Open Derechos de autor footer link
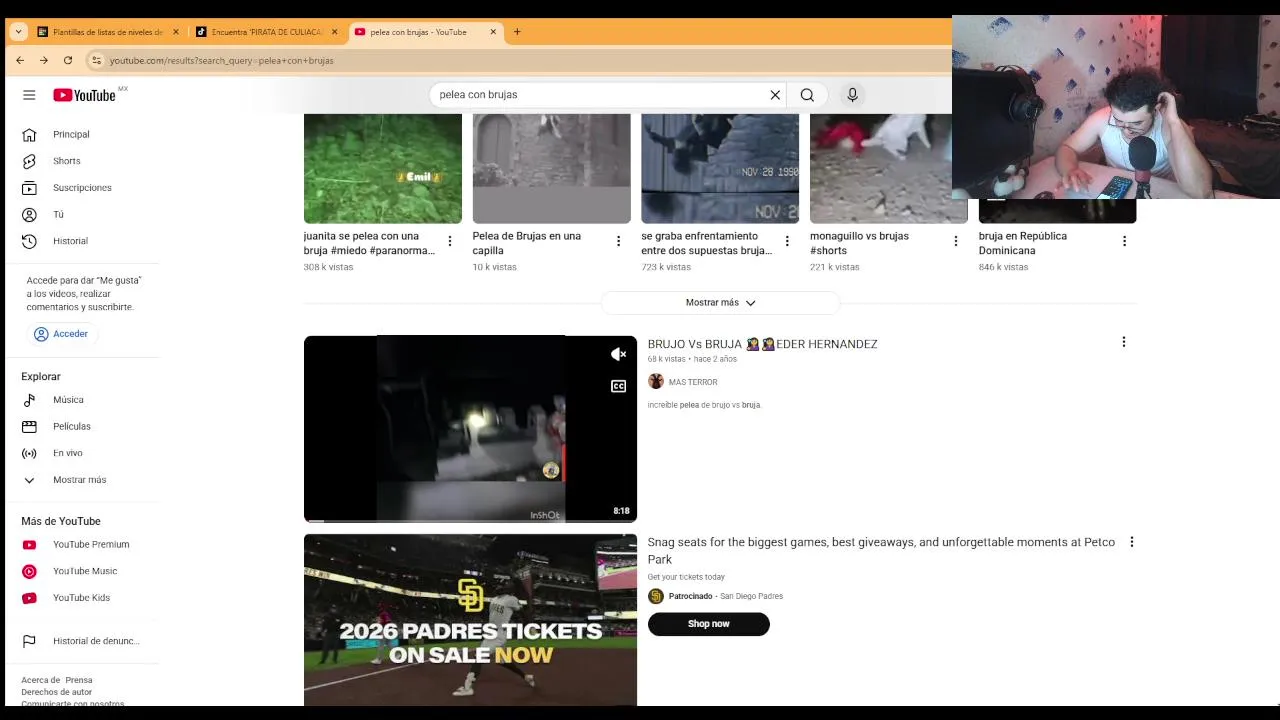The image size is (1280, 720). (56, 692)
